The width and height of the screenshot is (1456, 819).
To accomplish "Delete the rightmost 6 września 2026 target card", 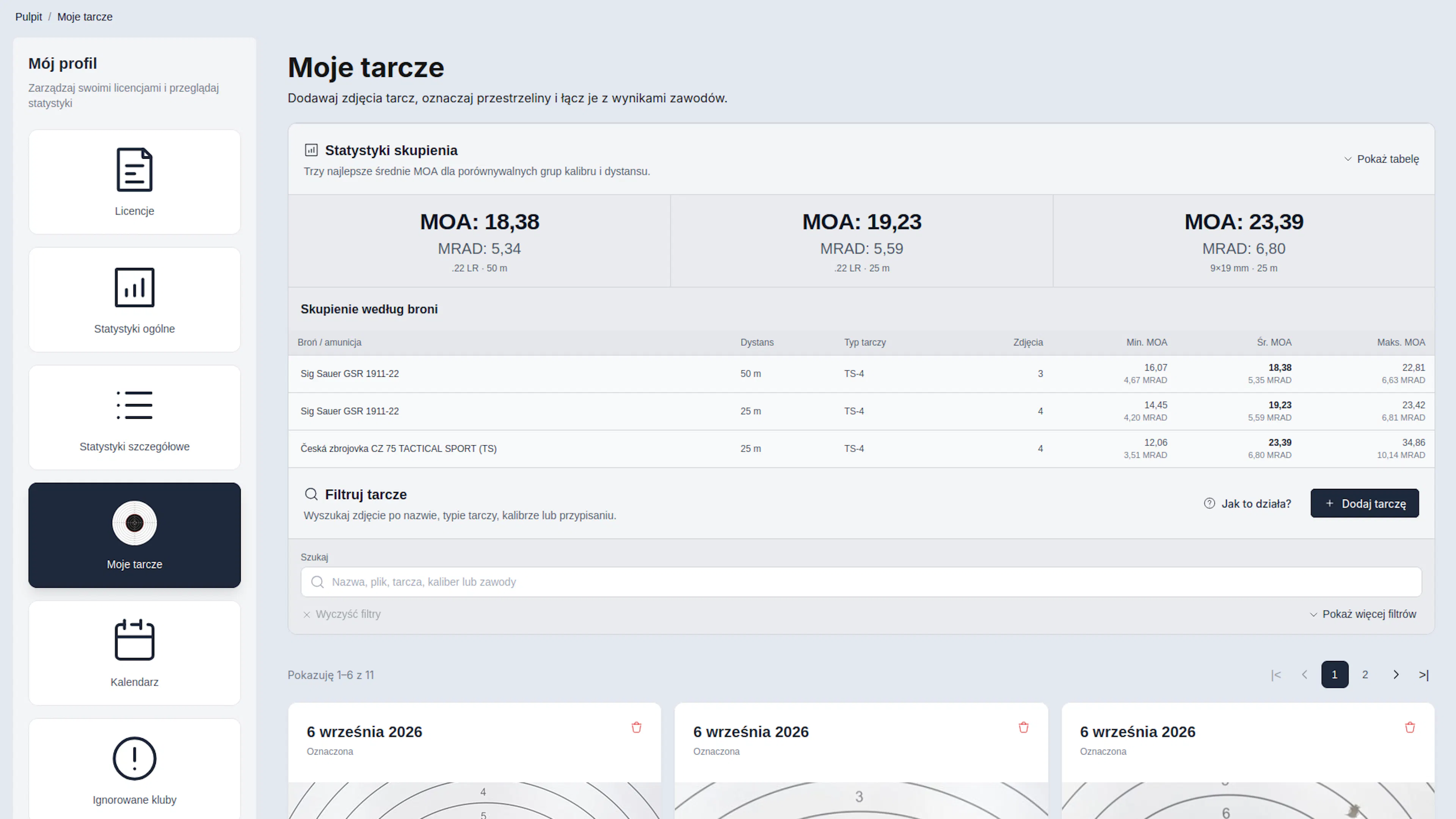I will 1410,728.
